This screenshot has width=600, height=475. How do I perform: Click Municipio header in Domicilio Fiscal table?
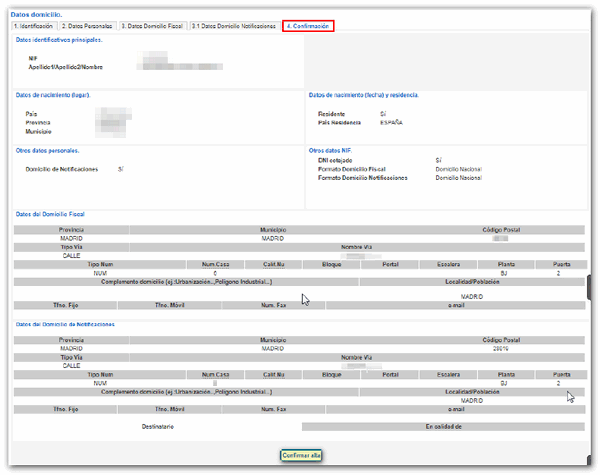click(x=273, y=230)
